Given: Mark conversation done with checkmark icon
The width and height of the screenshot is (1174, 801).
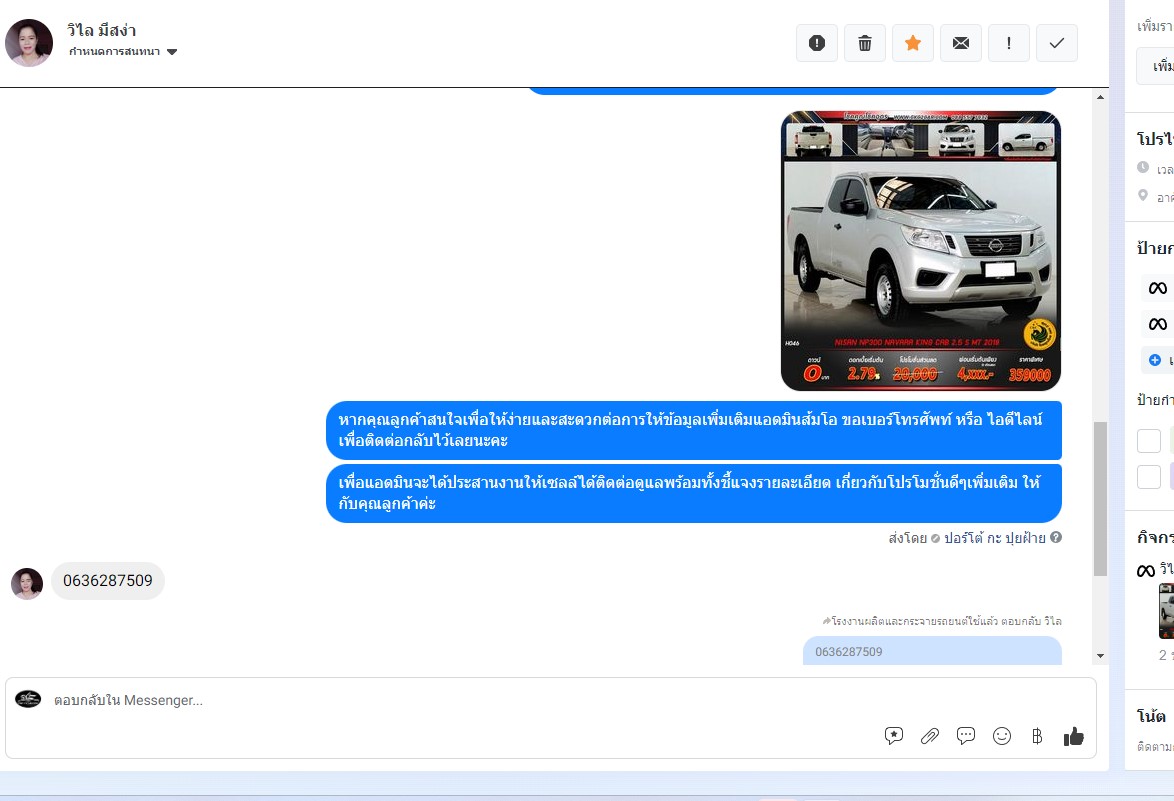Looking at the screenshot, I should tap(1057, 43).
